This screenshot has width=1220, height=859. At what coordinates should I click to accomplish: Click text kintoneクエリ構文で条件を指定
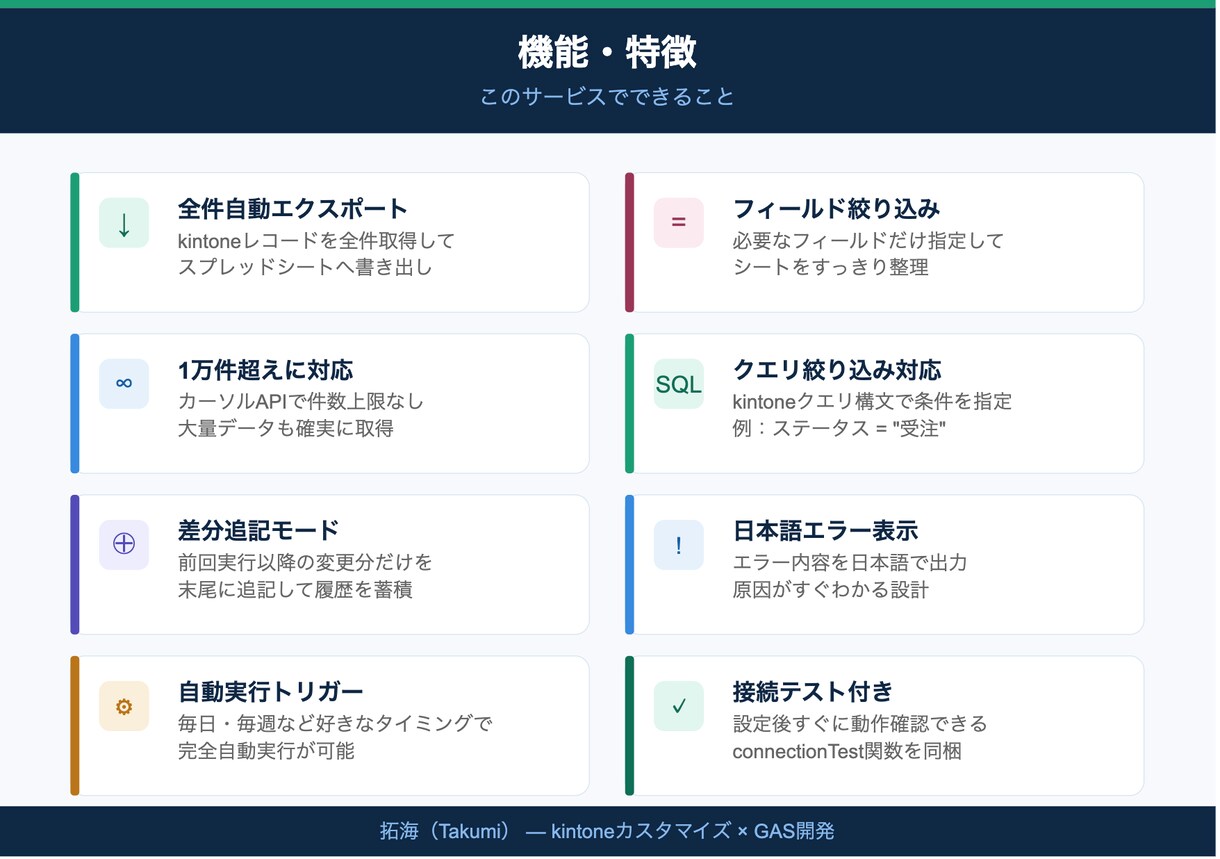click(x=872, y=402)
